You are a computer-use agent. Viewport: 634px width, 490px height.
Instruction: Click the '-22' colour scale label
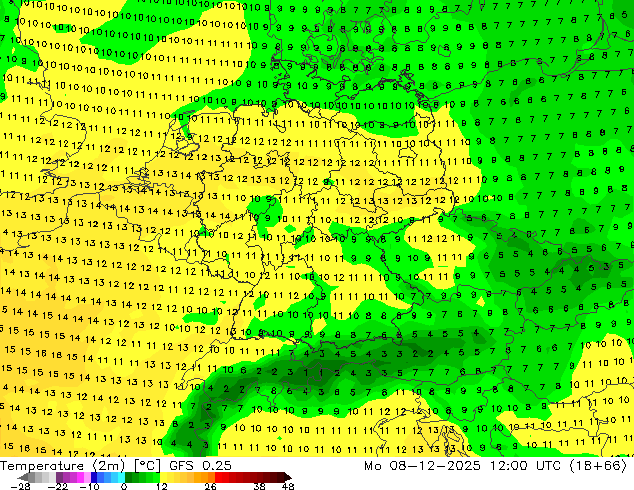(57, 486)
